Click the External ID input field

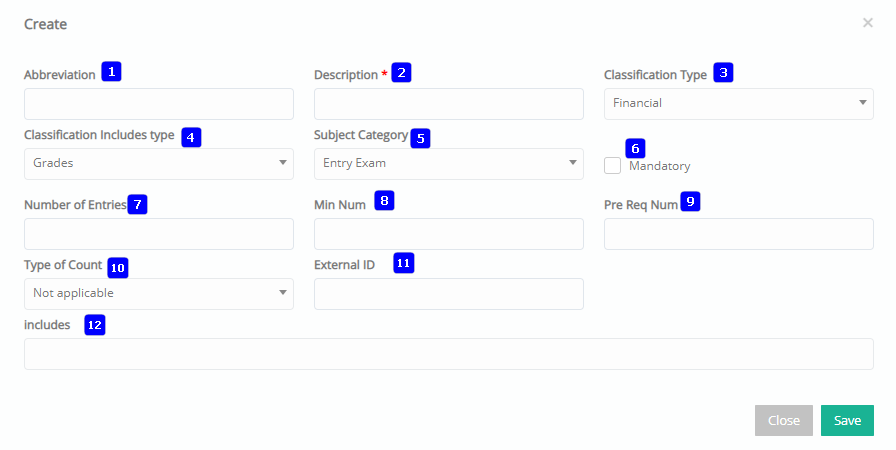(x=449, y=294)
